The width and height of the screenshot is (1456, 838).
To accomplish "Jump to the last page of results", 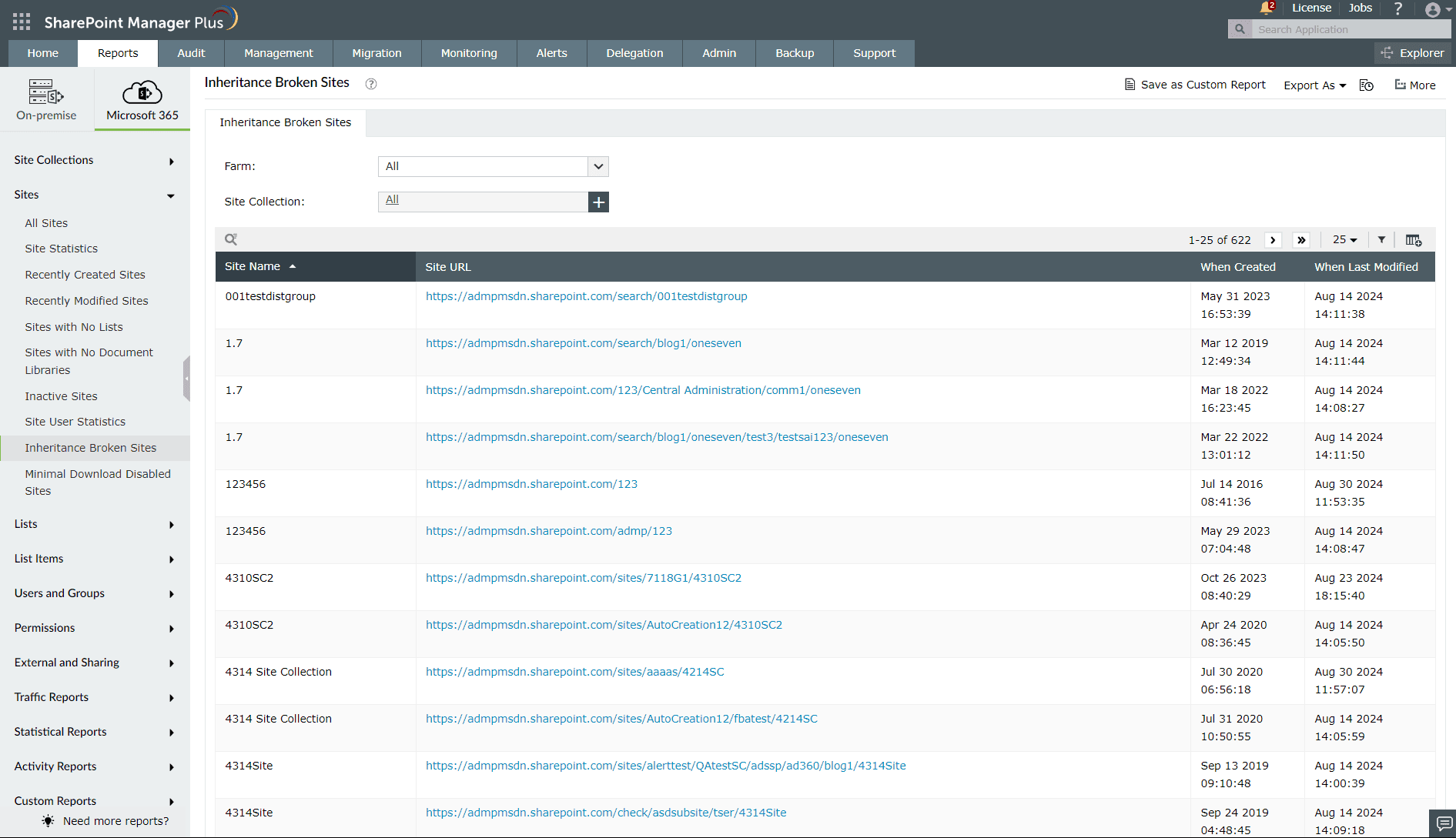I will [x=1301, y=240].
